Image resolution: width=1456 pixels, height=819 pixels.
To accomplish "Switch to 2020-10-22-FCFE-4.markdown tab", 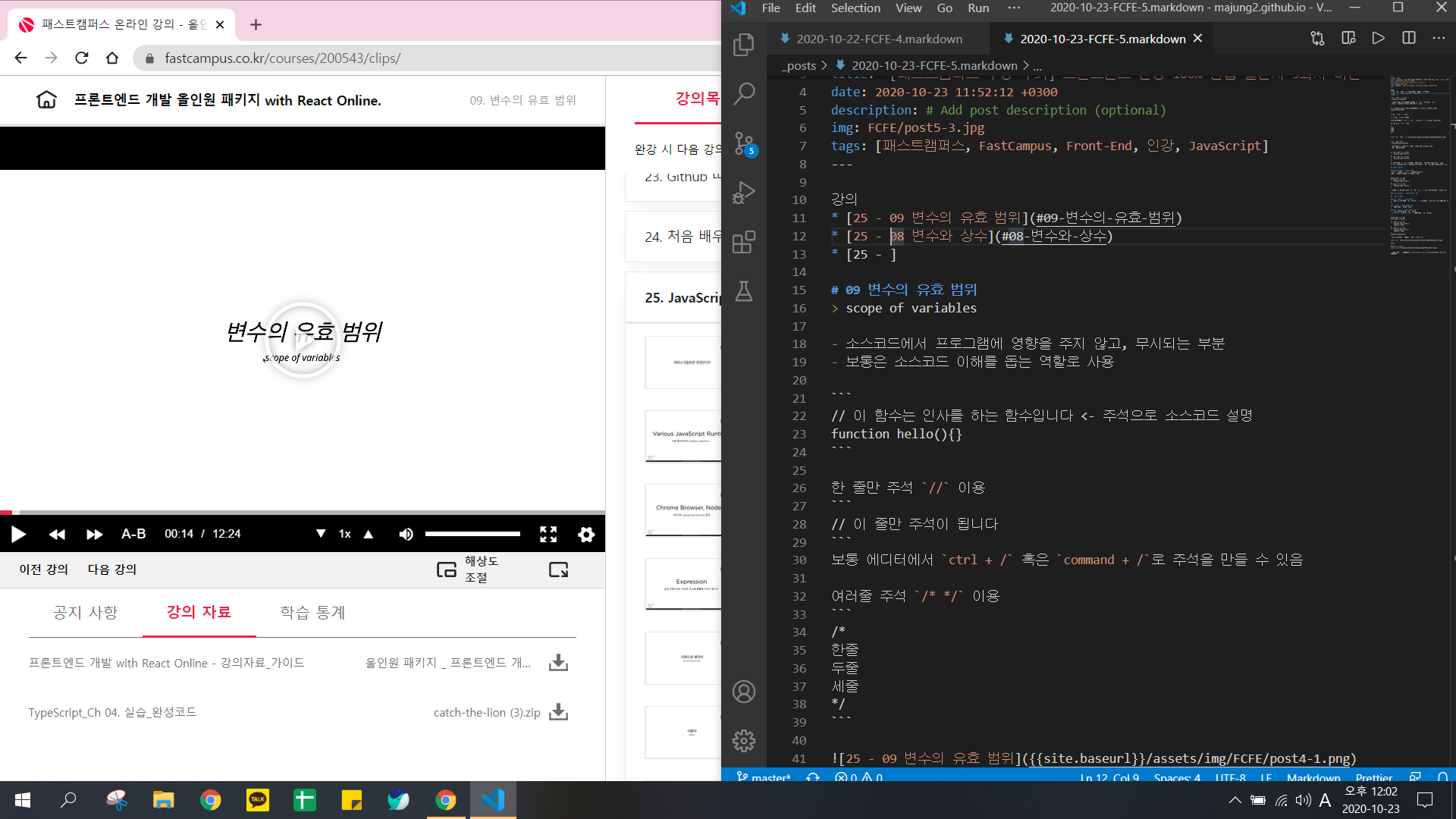I will (878, 39).
